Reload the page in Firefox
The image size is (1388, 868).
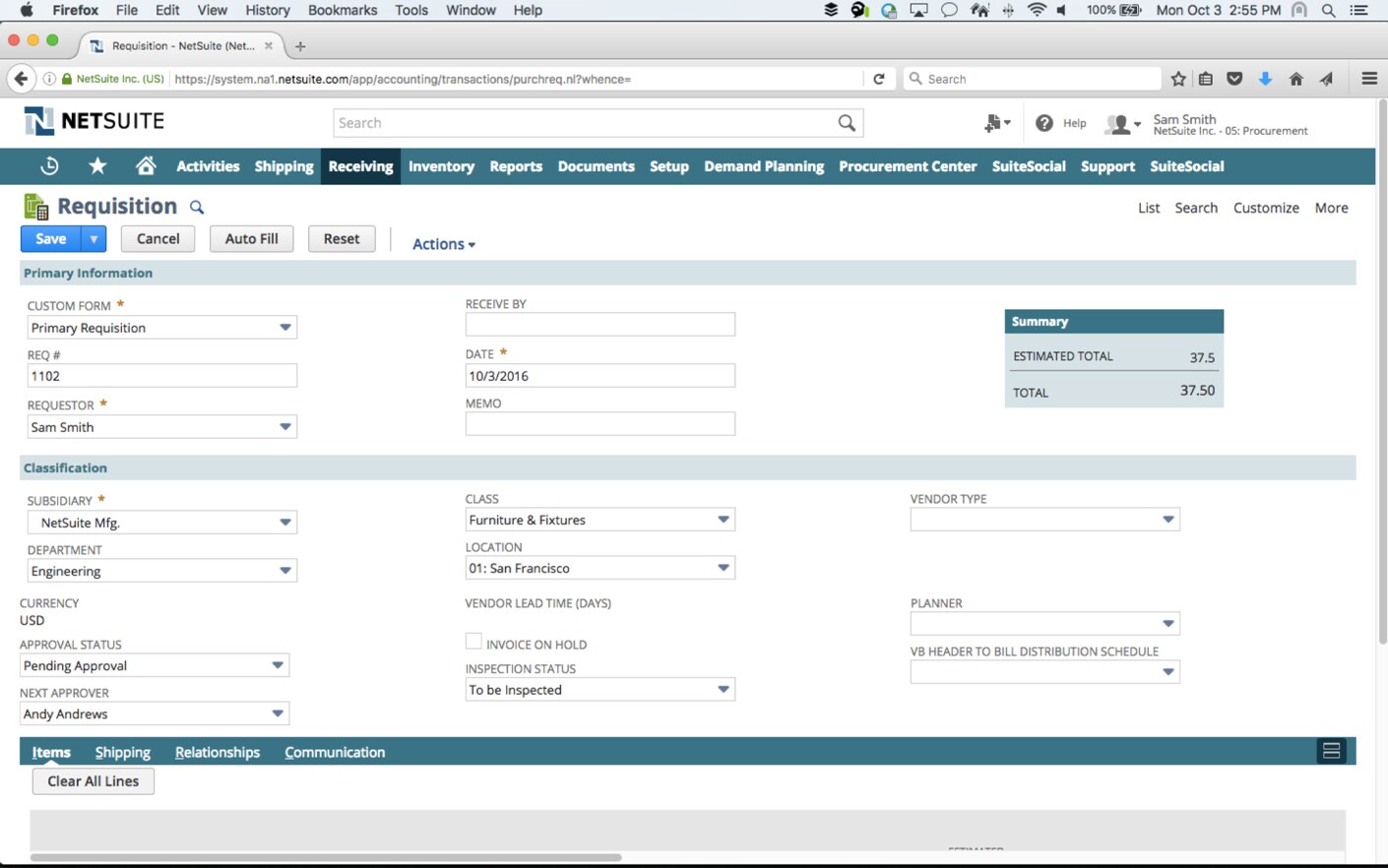click(x=879, y=79)
